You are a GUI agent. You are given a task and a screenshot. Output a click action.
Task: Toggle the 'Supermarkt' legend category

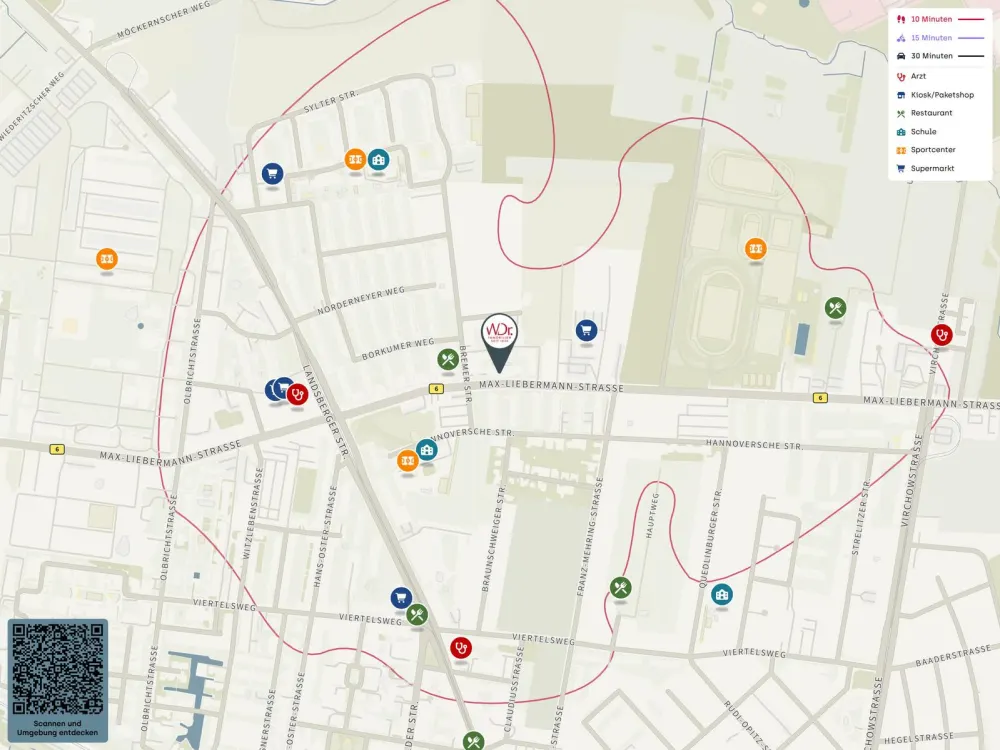pyautogui.click(x=925, y=168)
